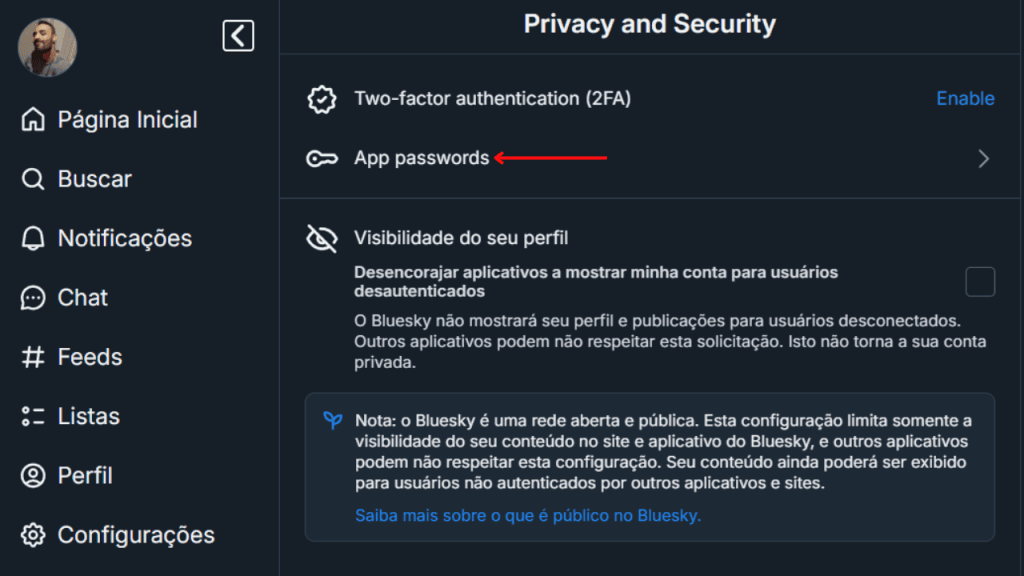Check the desencorajar aplicativos checkbox
1024x576 pixels.
point(981,282)
